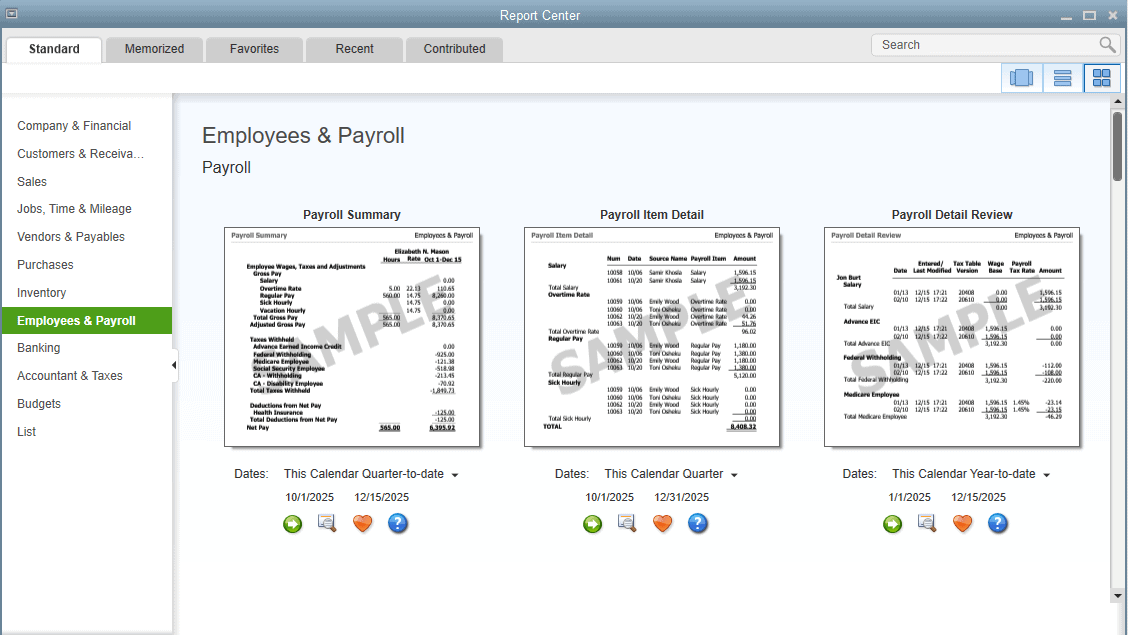This screenshot has height=635, width=1129.
Task: Open help for Payroll Detail Review
Action: pyautogui.click(x=998, y=523)
